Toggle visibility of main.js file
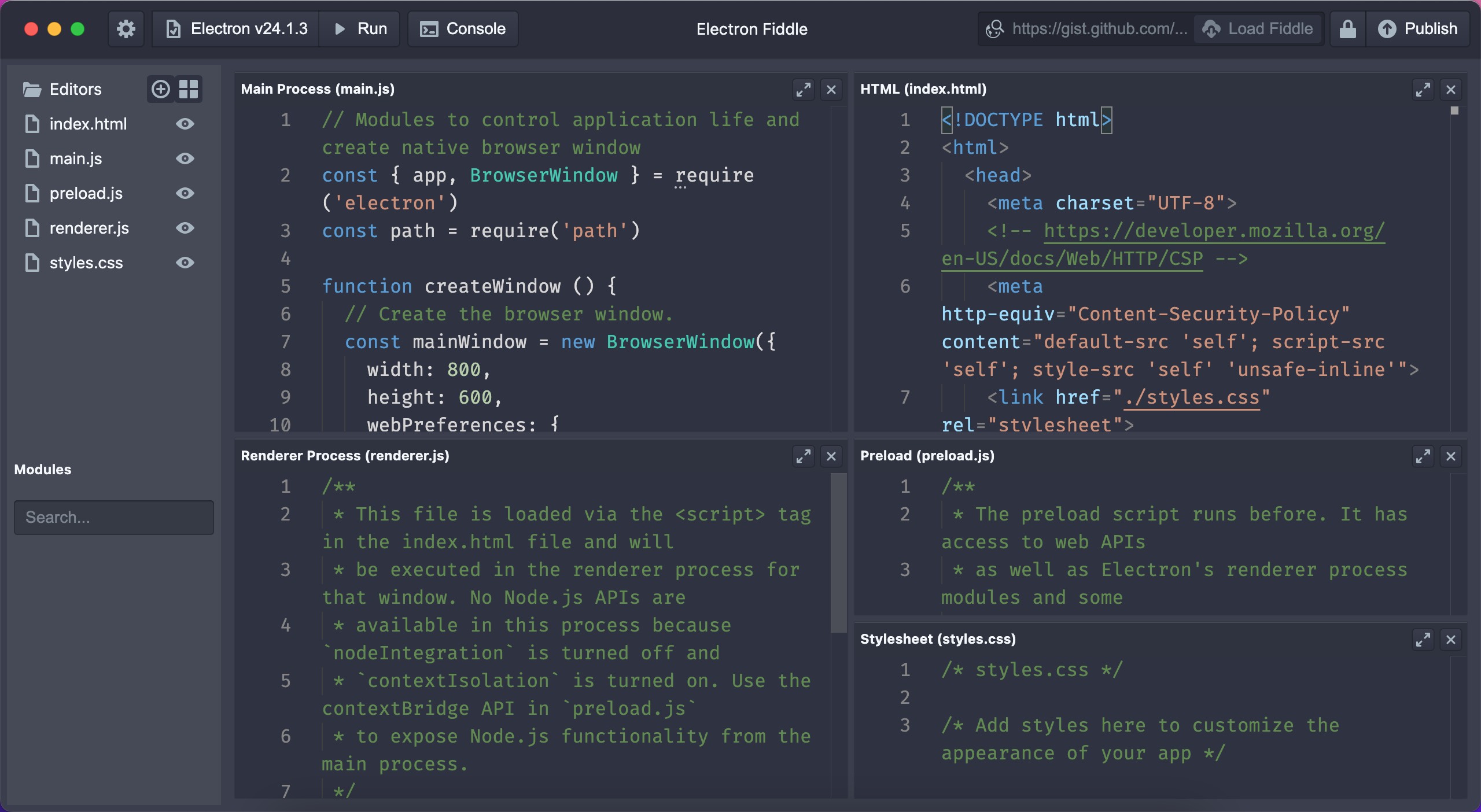The width and height of the screenshot is (1481, 812). click(x=183, y=159)
